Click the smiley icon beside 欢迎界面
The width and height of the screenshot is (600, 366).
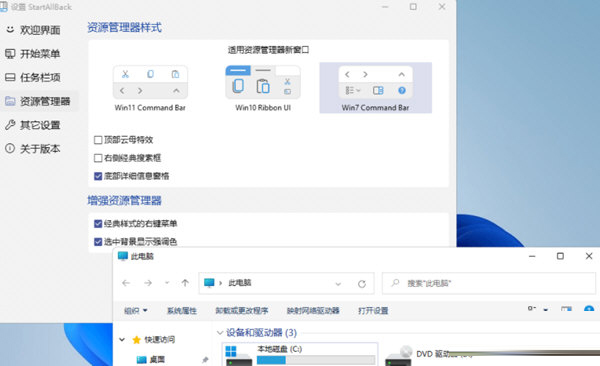10,29
